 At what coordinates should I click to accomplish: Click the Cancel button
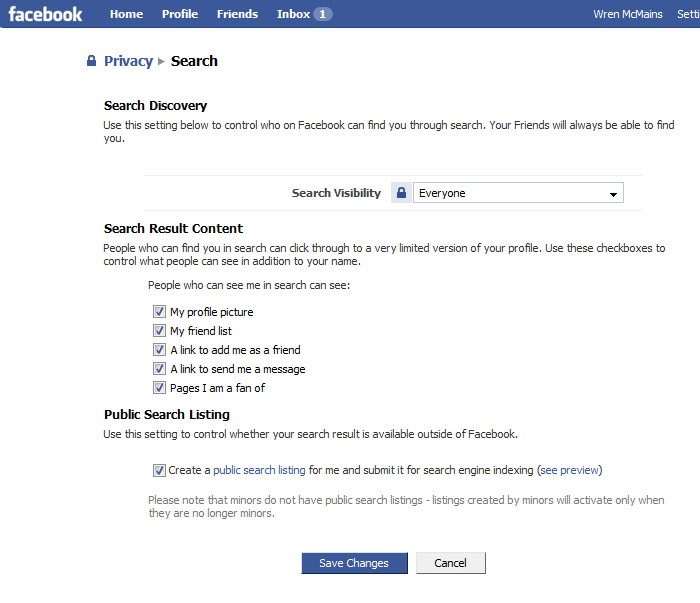451,563
